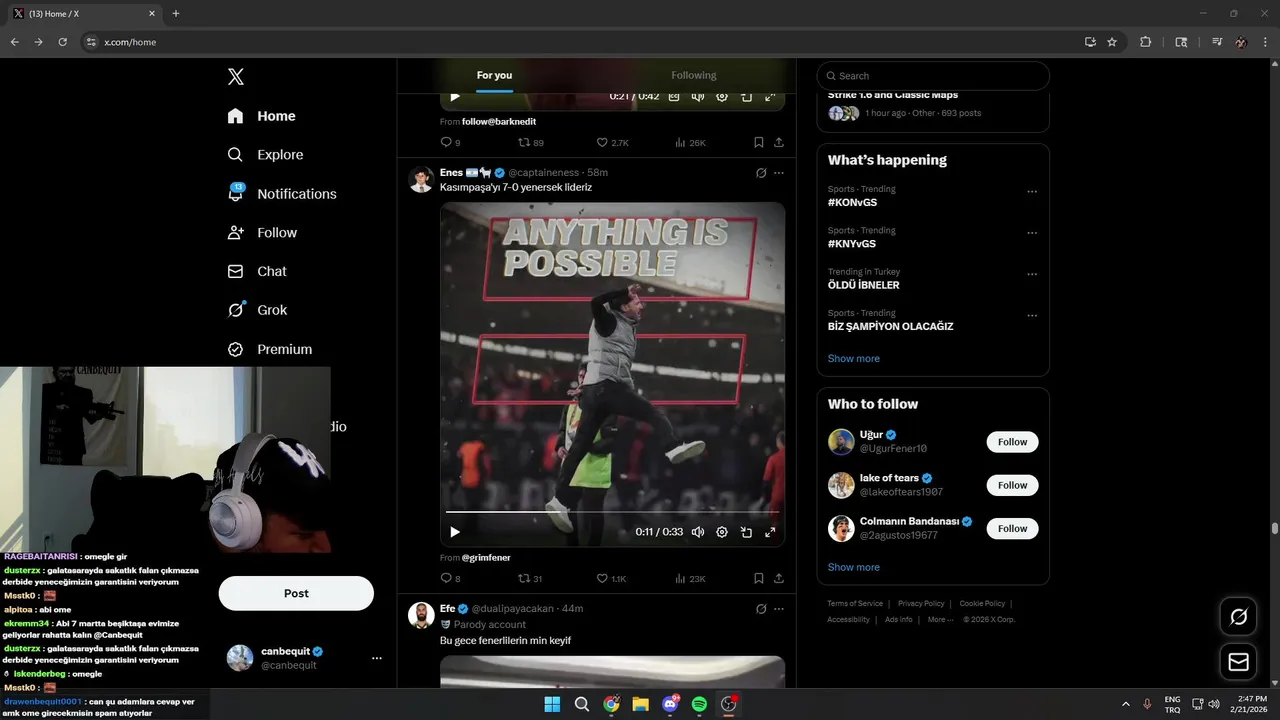The width and height of the screenshot is (1280, 720).
Task: Follow lake of tears account
Action: click(x=1012, y=485)
